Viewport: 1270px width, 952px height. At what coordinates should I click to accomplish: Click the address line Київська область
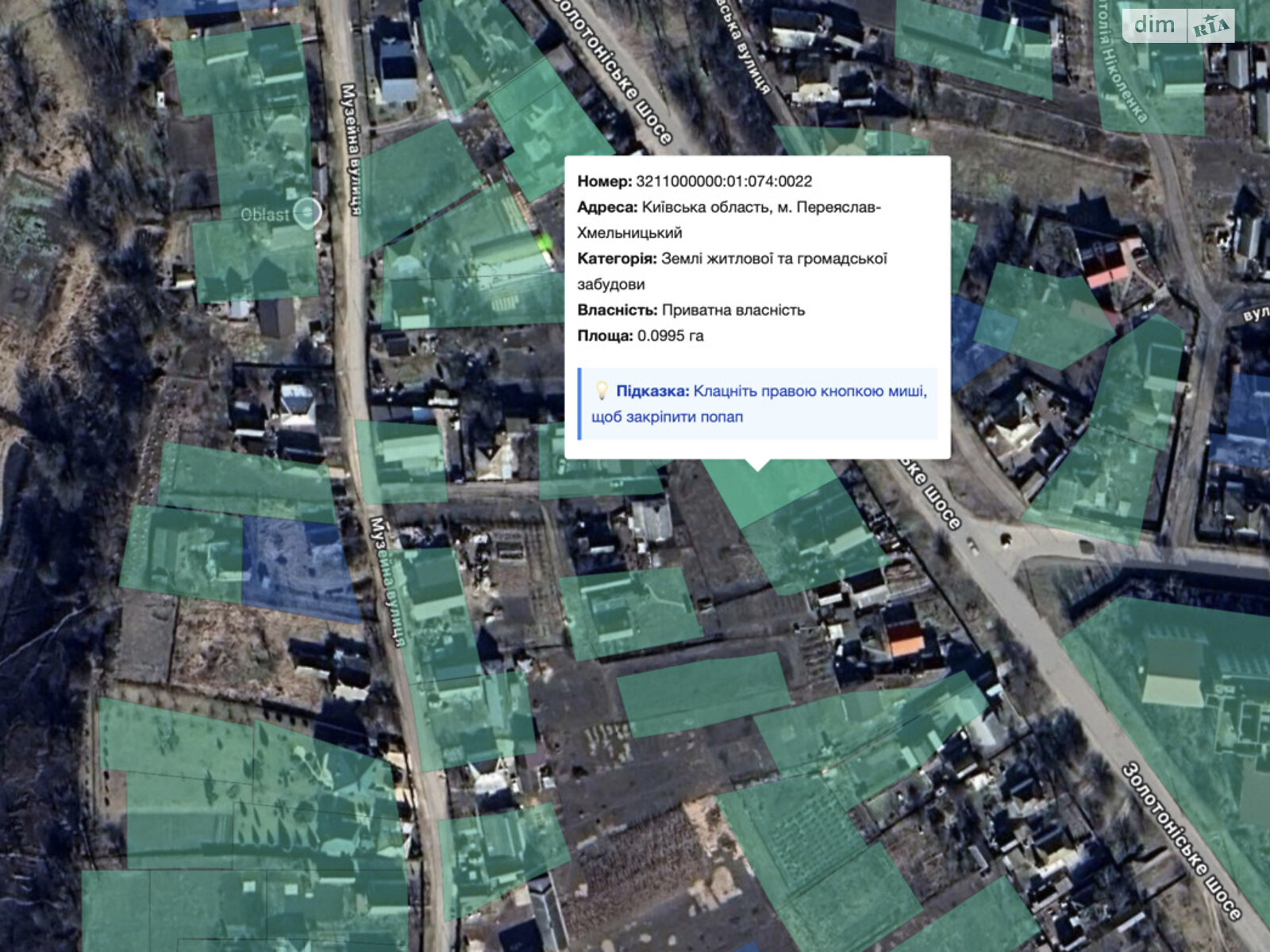coord(729,207)
